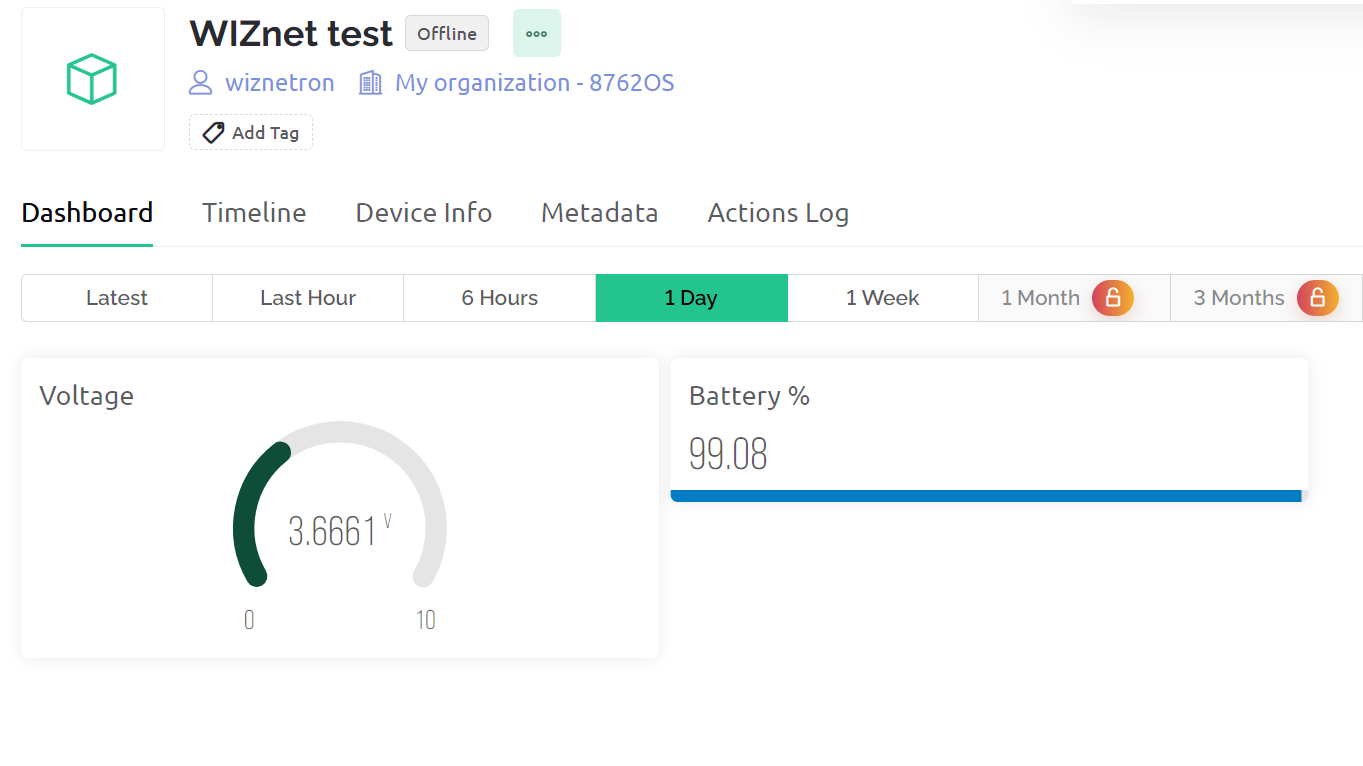The height and width of the screenshot is (766, 1363).
Task: Open the Metadata tab
Action: point(599,213)
